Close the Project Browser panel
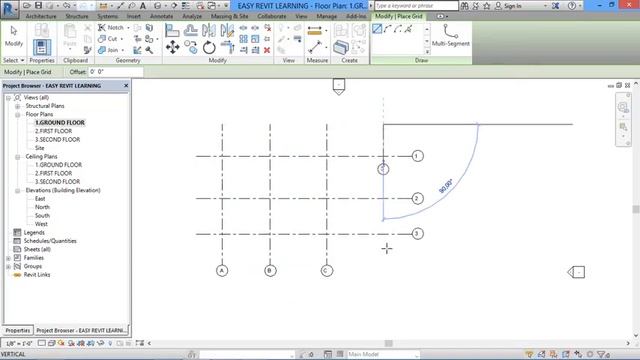 pos(126,86)
